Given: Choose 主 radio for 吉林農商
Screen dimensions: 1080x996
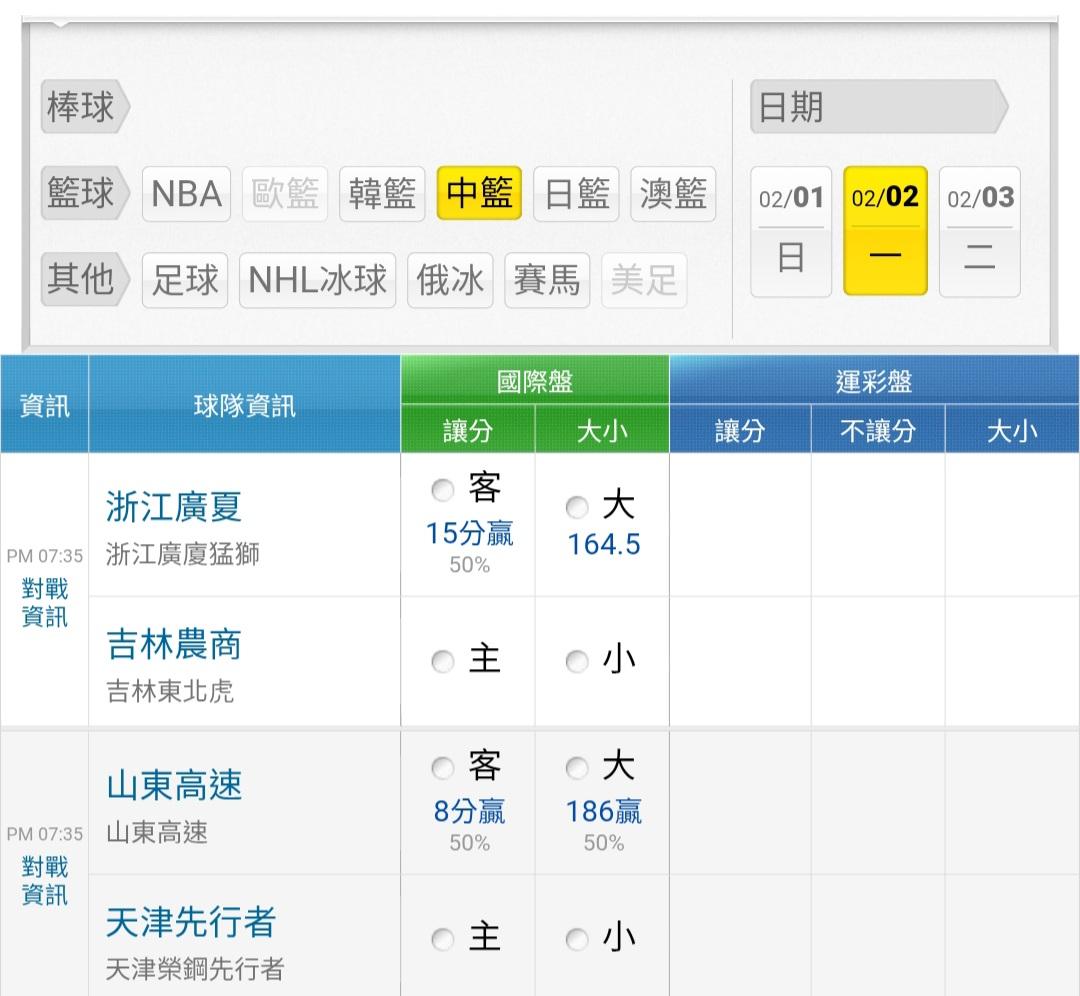Looking at the screenshot, I should click(442, 662).
